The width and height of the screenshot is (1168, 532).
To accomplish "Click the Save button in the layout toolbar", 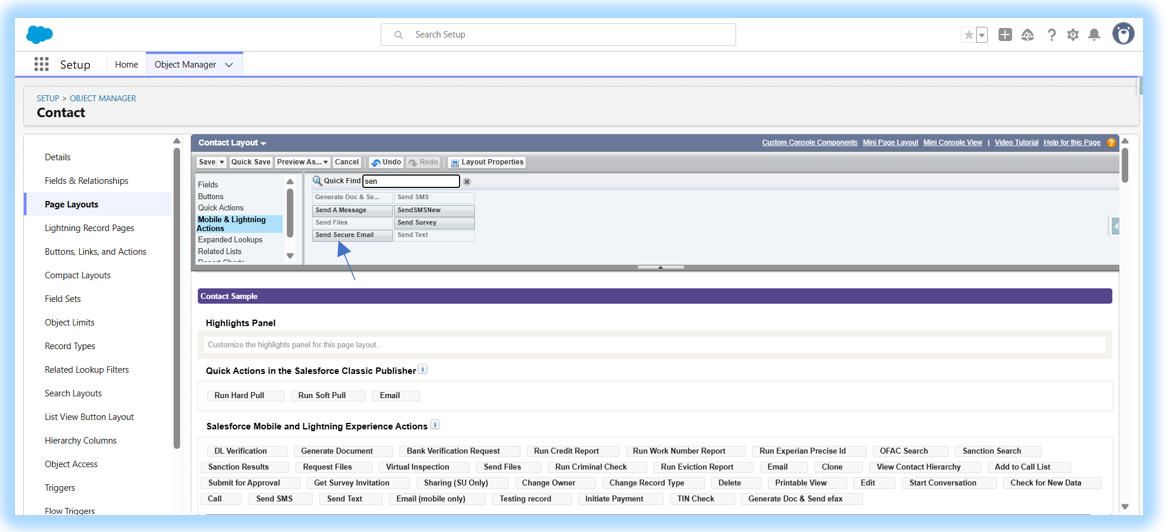I will pyautogui.click(x=207, y=162).
